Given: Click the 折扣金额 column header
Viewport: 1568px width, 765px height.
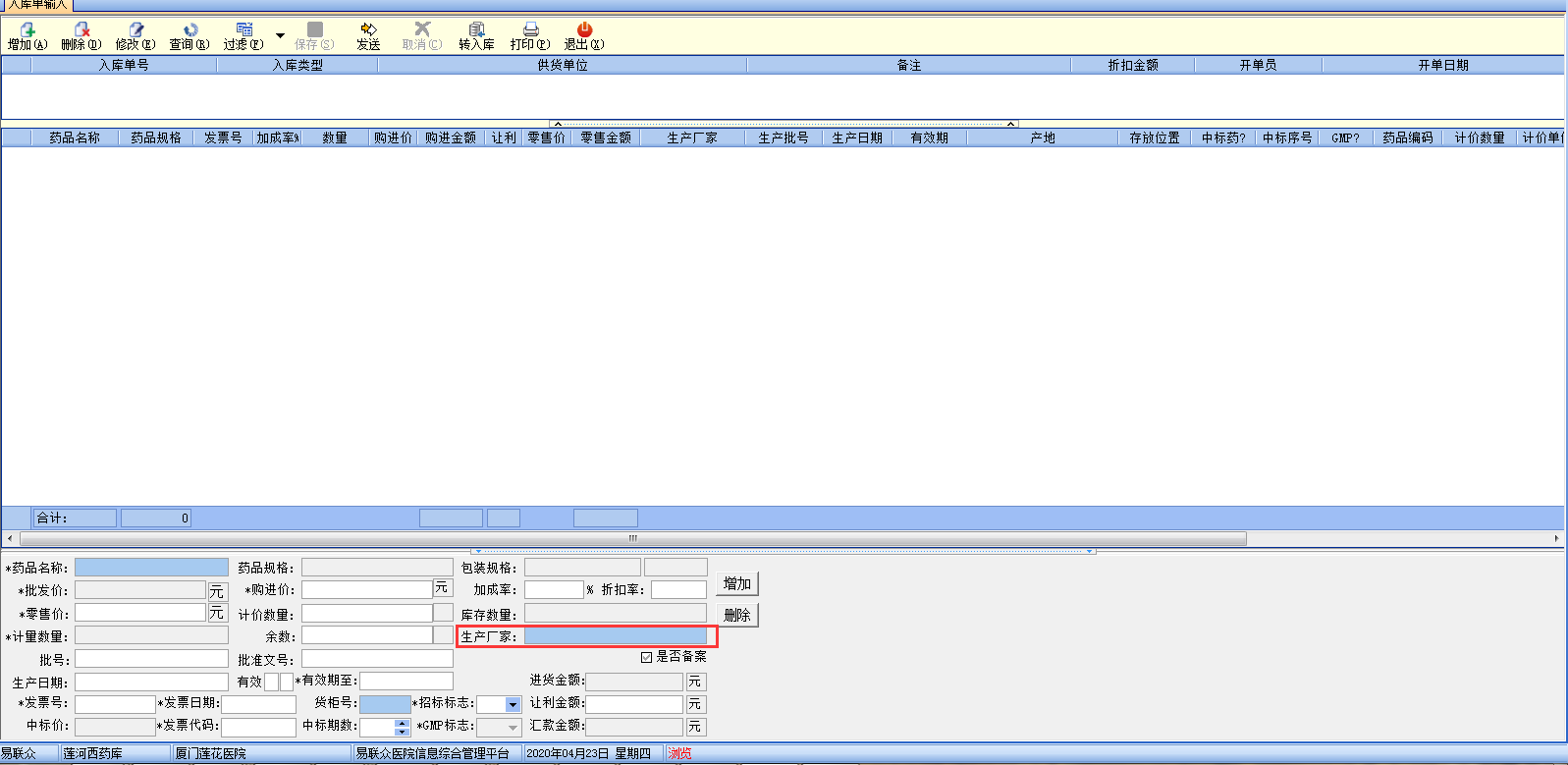Looking at the screenshot, I should [1133, 65].
